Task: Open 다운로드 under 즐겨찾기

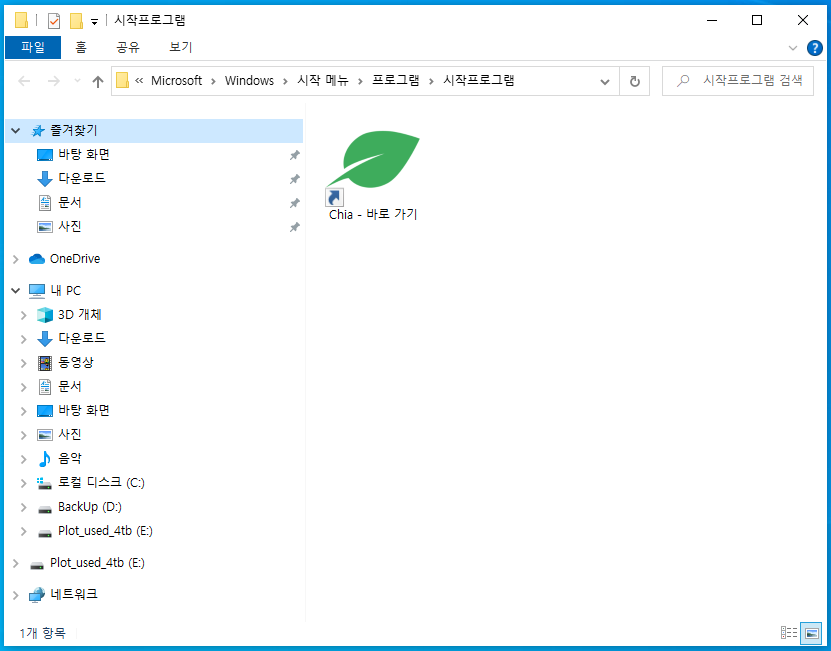Action: (x=82, y=178)
